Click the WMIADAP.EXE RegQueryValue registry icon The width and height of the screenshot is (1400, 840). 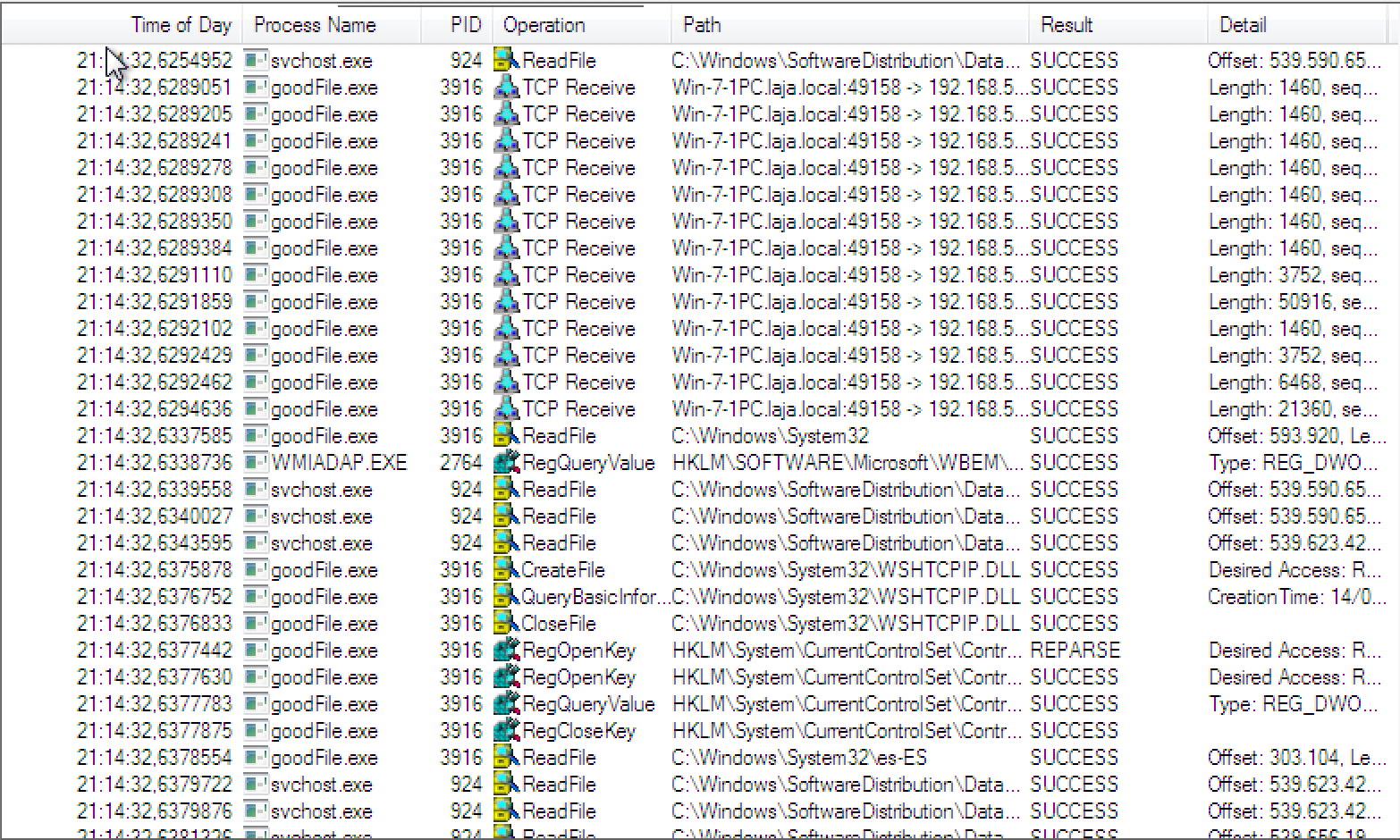pos(507,463)
